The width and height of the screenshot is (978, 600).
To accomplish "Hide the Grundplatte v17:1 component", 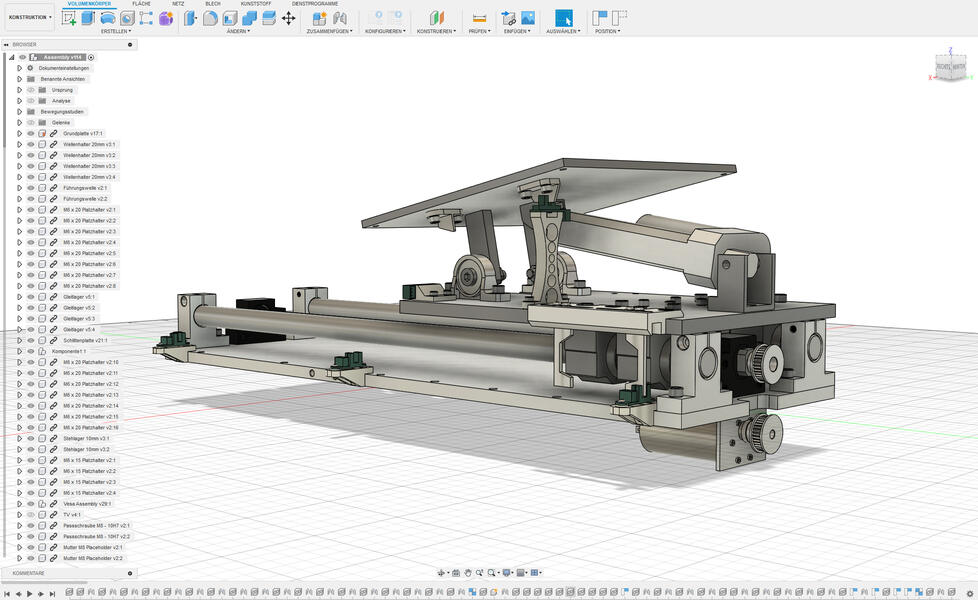I will pyautogui.click(x=31, y=133).
